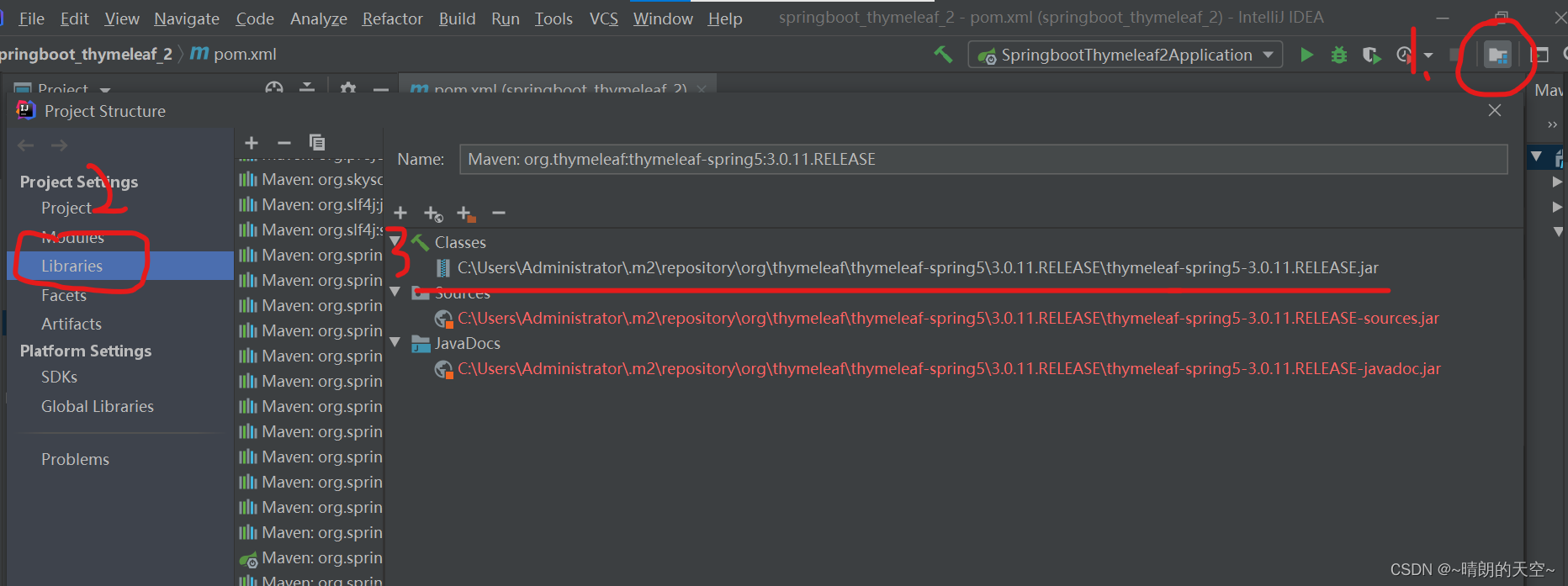Open the Edit menu
This screenshot has width=1568, height=586.
pos(74,18)
